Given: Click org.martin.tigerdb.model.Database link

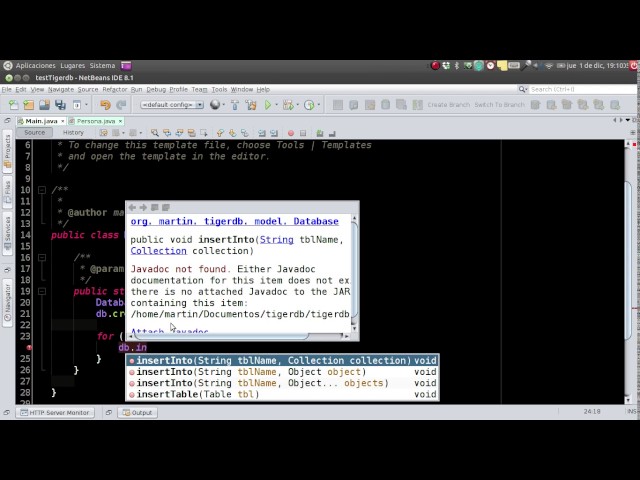Looking at the screenshot, I should pos(234,221).
